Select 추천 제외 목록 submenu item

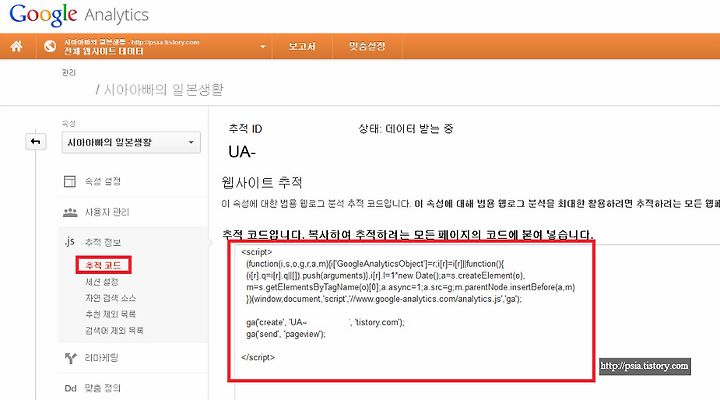point(110,314)
